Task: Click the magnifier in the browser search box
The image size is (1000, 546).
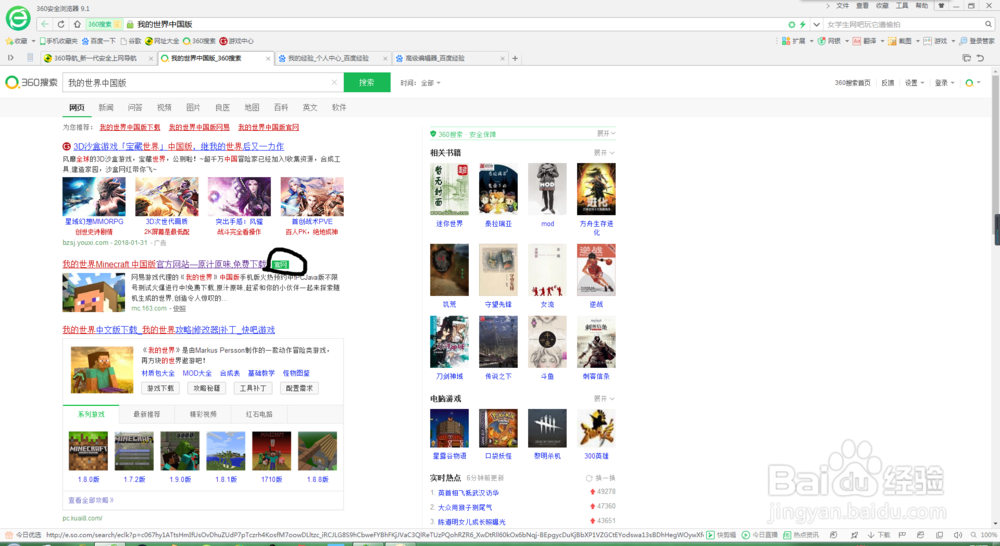Action: [x=989, y=24]
